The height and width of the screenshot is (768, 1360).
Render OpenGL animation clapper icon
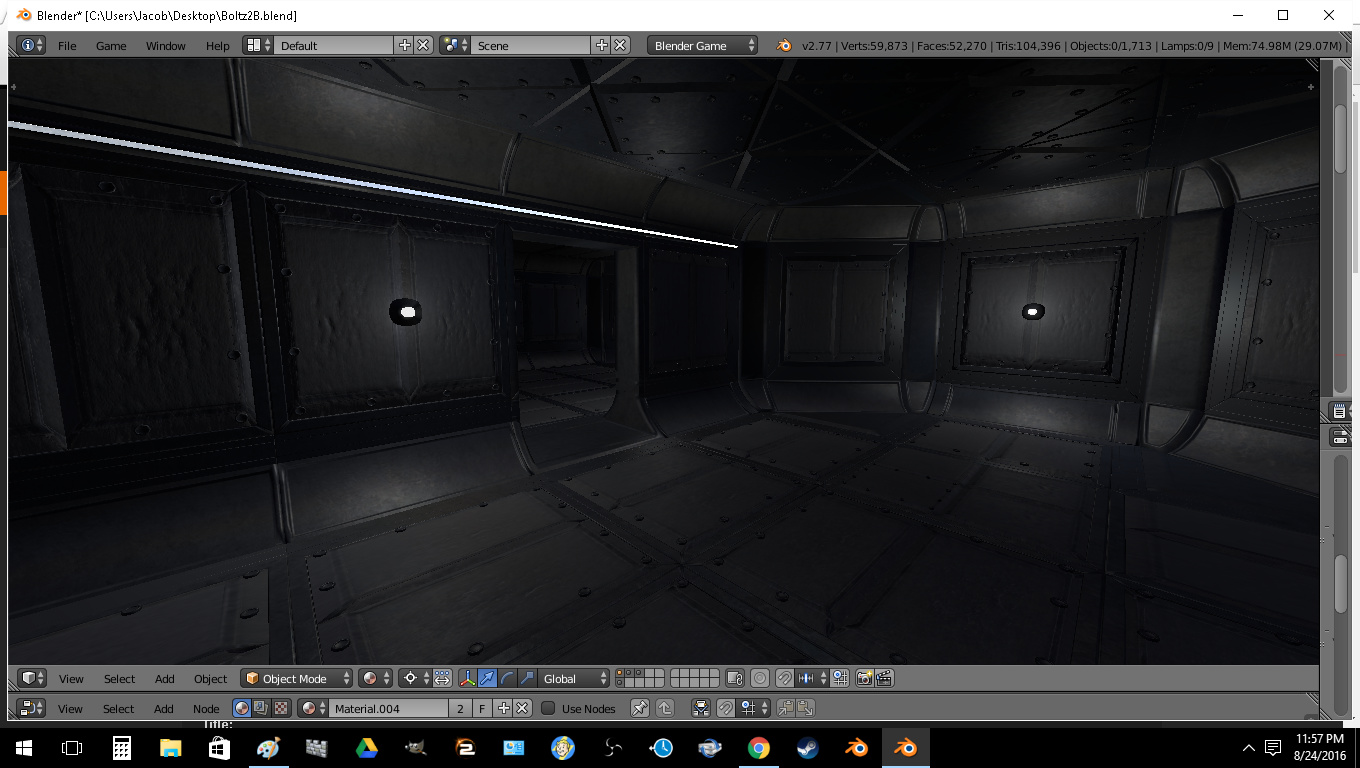coord(884,678)
